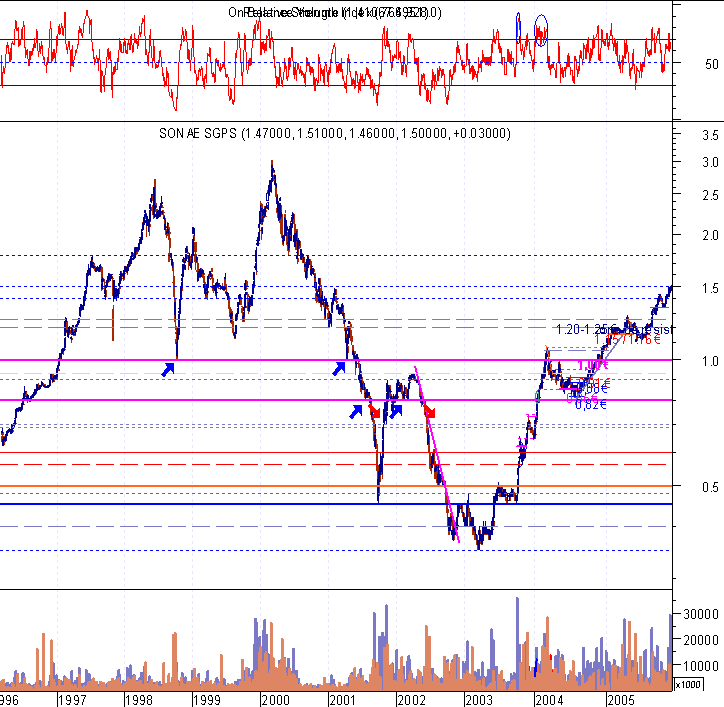Select the large blue ellipse on RSI panel
The image size is (724, 707).
pyautogui.click(x=541, y=30)
